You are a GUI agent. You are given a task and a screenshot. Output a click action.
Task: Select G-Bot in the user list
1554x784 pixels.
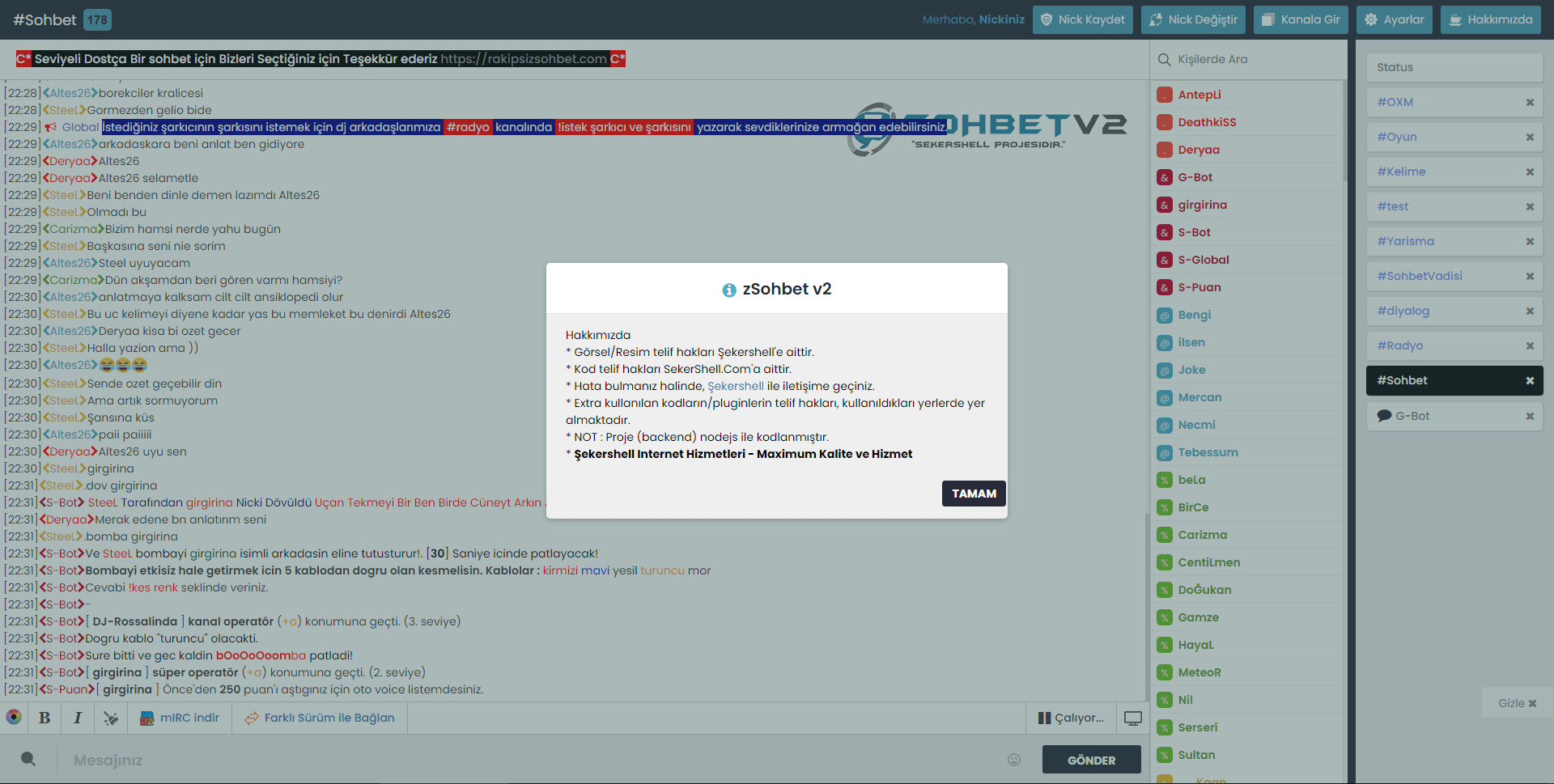(1246, 177)
